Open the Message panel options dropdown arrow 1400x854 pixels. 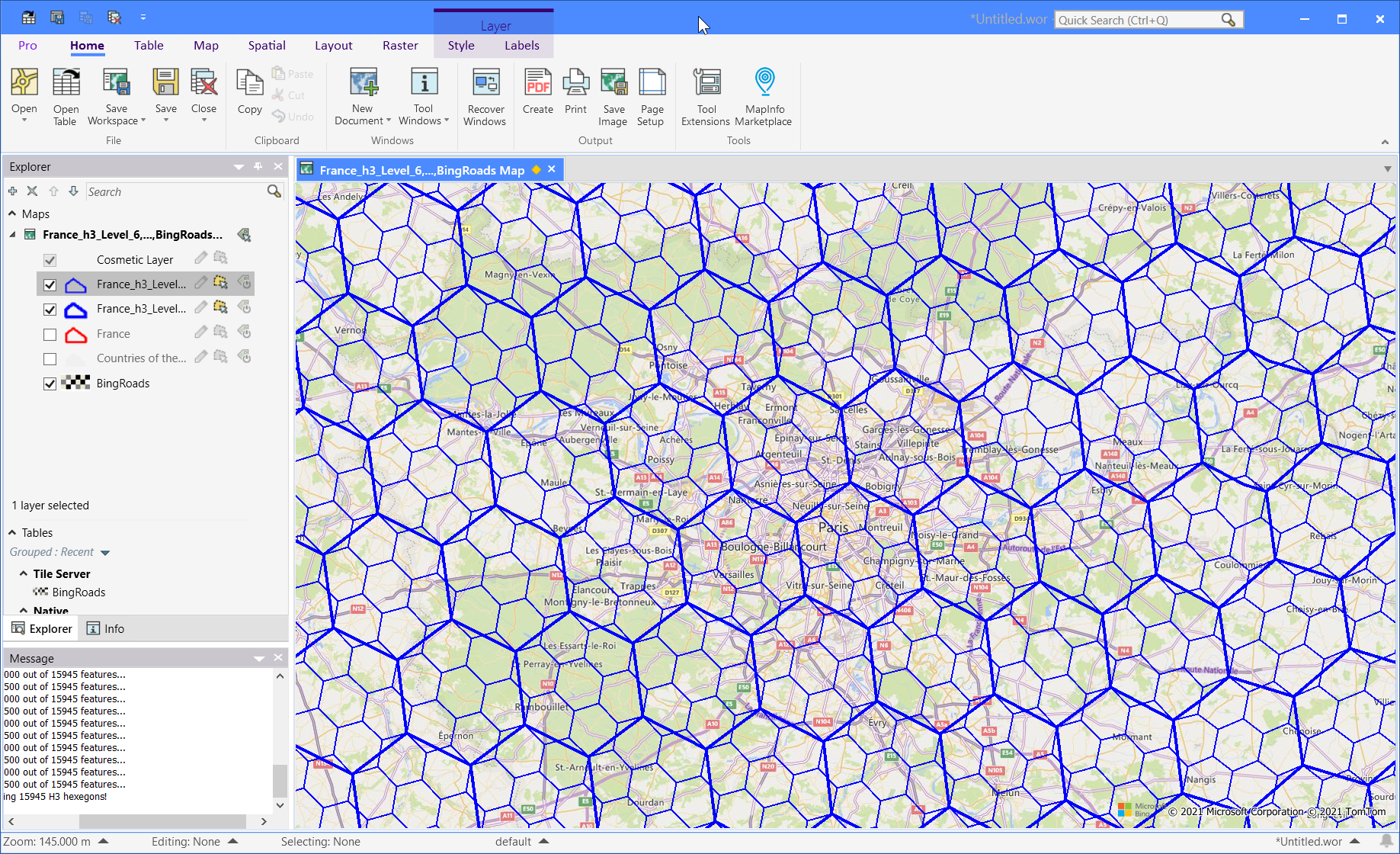click(259, 658)
